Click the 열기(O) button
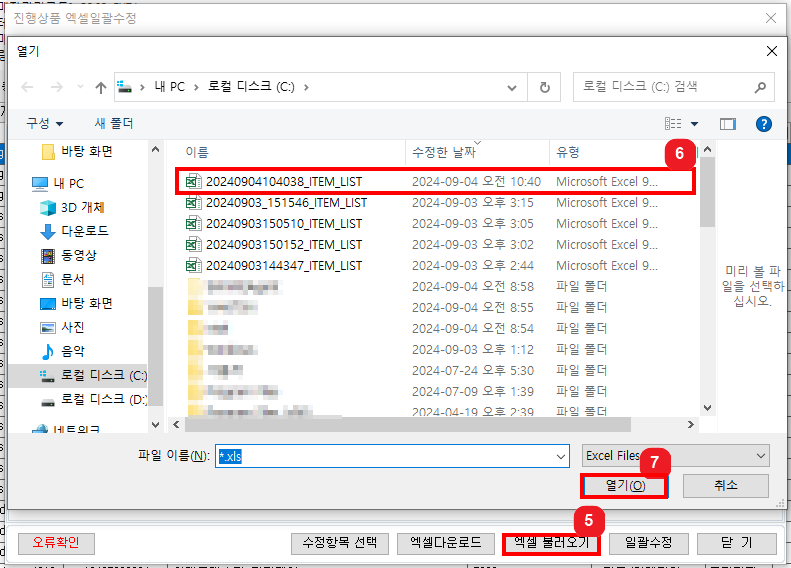791x568 pixels. click(625, 486)
